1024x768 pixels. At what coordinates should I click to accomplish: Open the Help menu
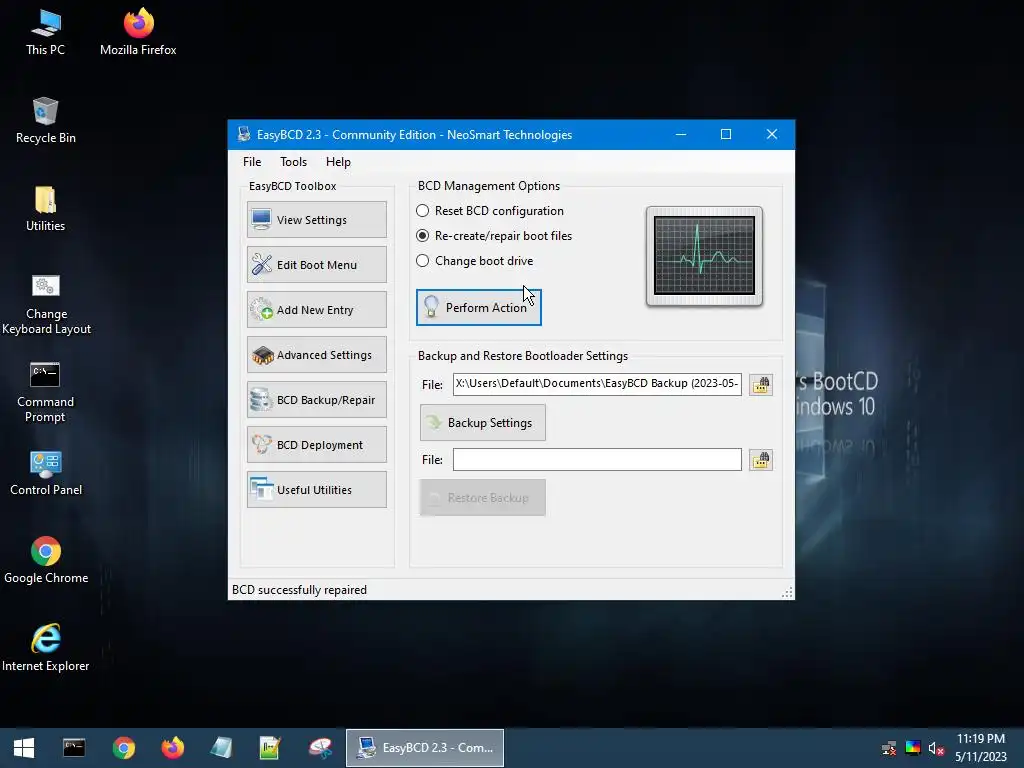coord(338,162)
